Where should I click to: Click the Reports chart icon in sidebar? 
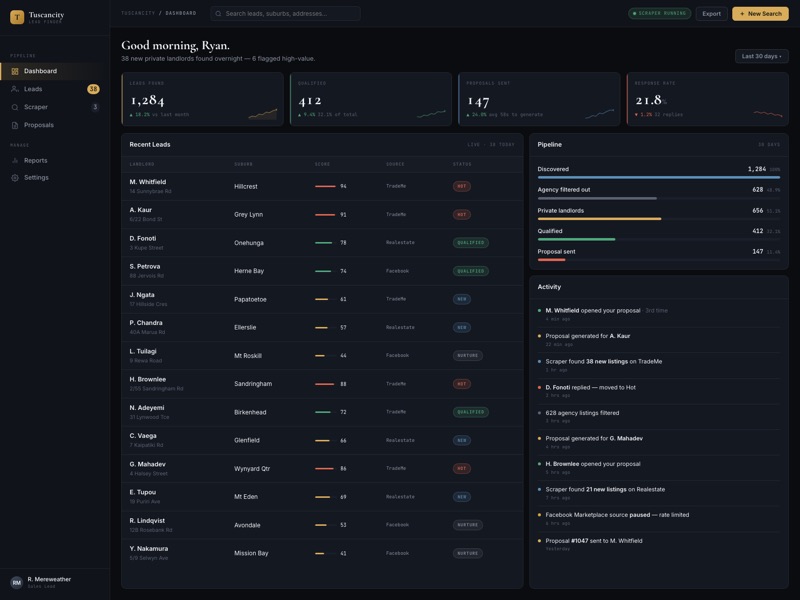(15, 160)
